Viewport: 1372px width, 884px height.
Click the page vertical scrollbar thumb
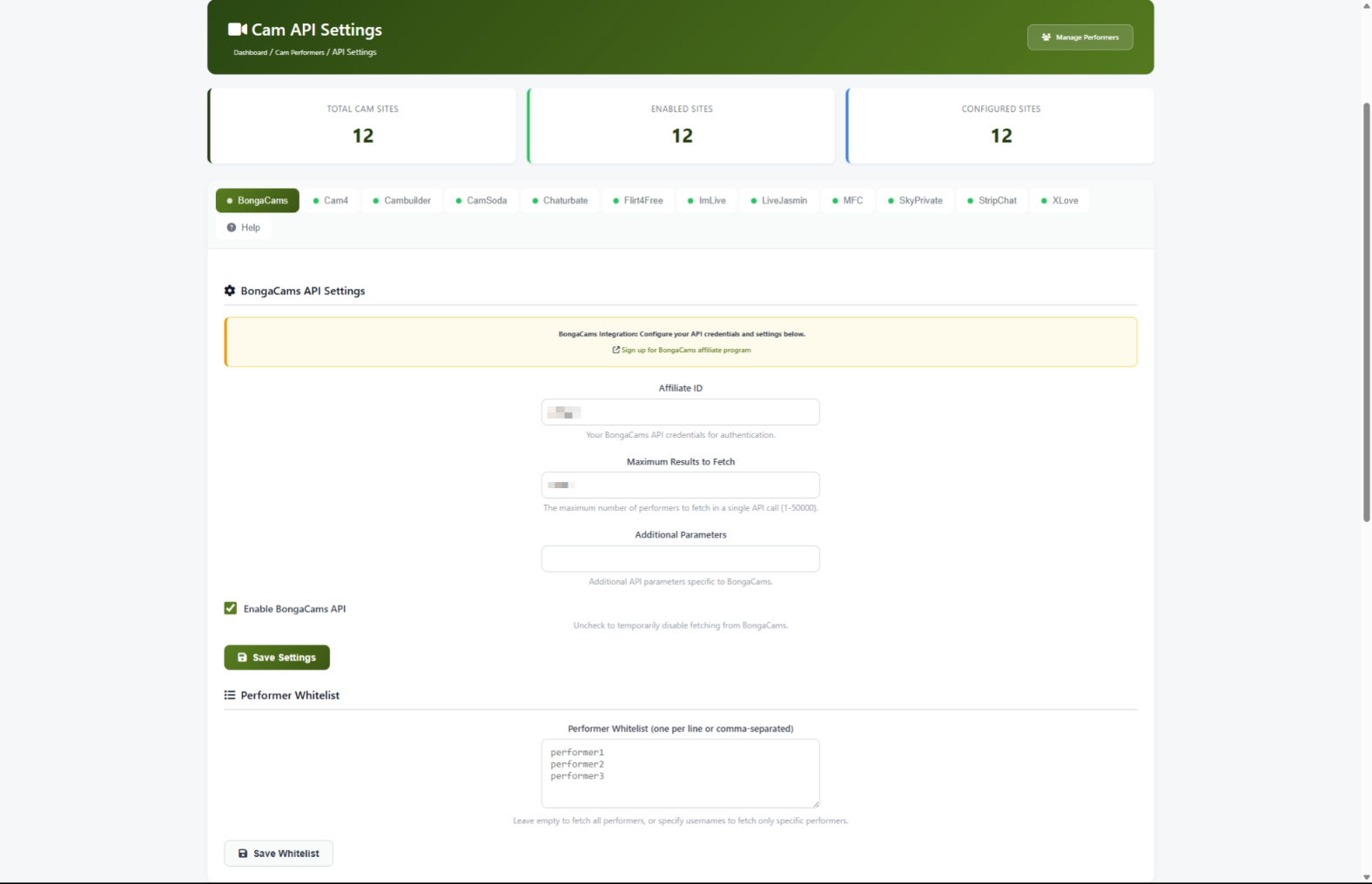click(x=1366, y=311)
